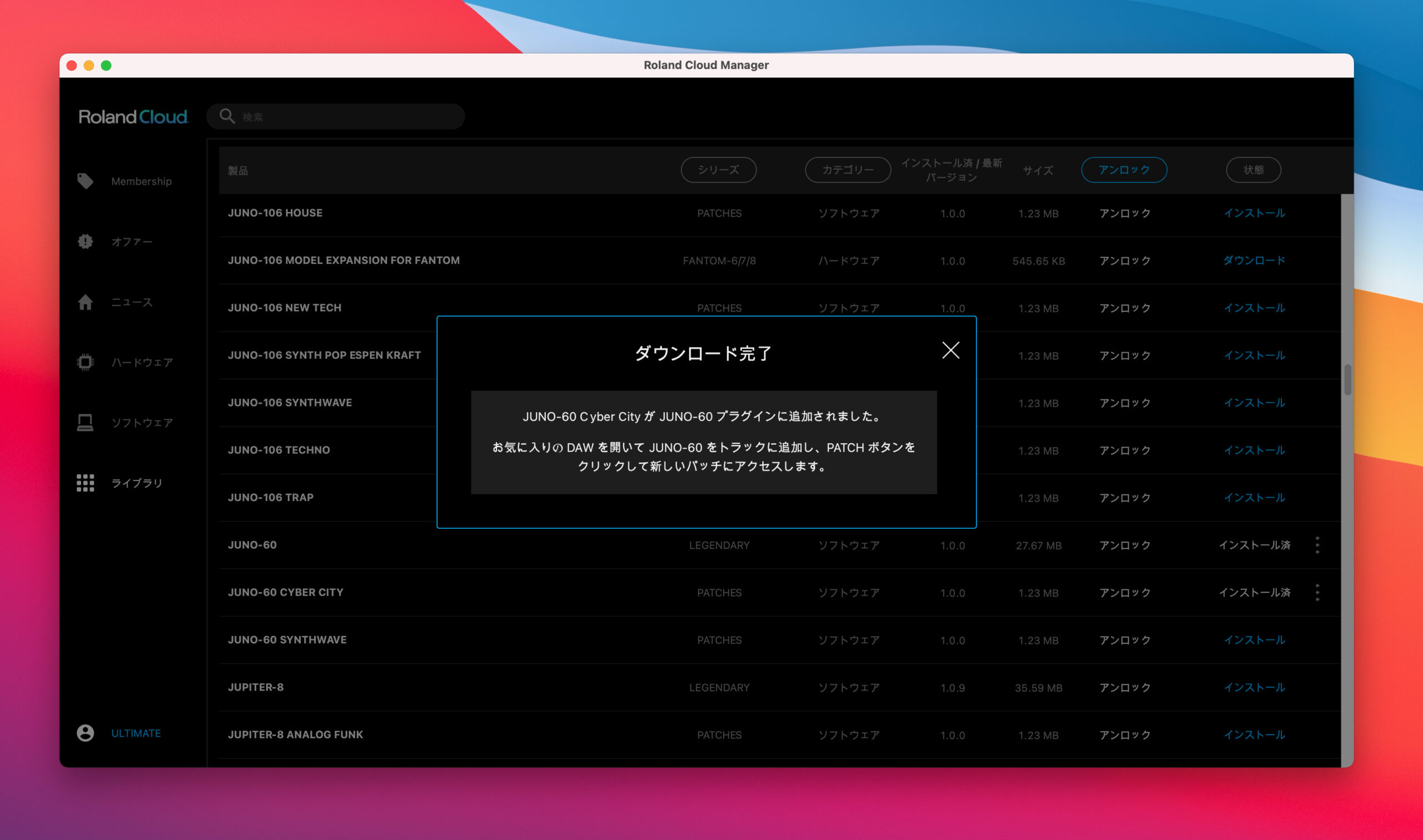Install JUNO-106 SYNTHWAVE
This screenshot has width=1423, height=840.
coord(1254,403)
